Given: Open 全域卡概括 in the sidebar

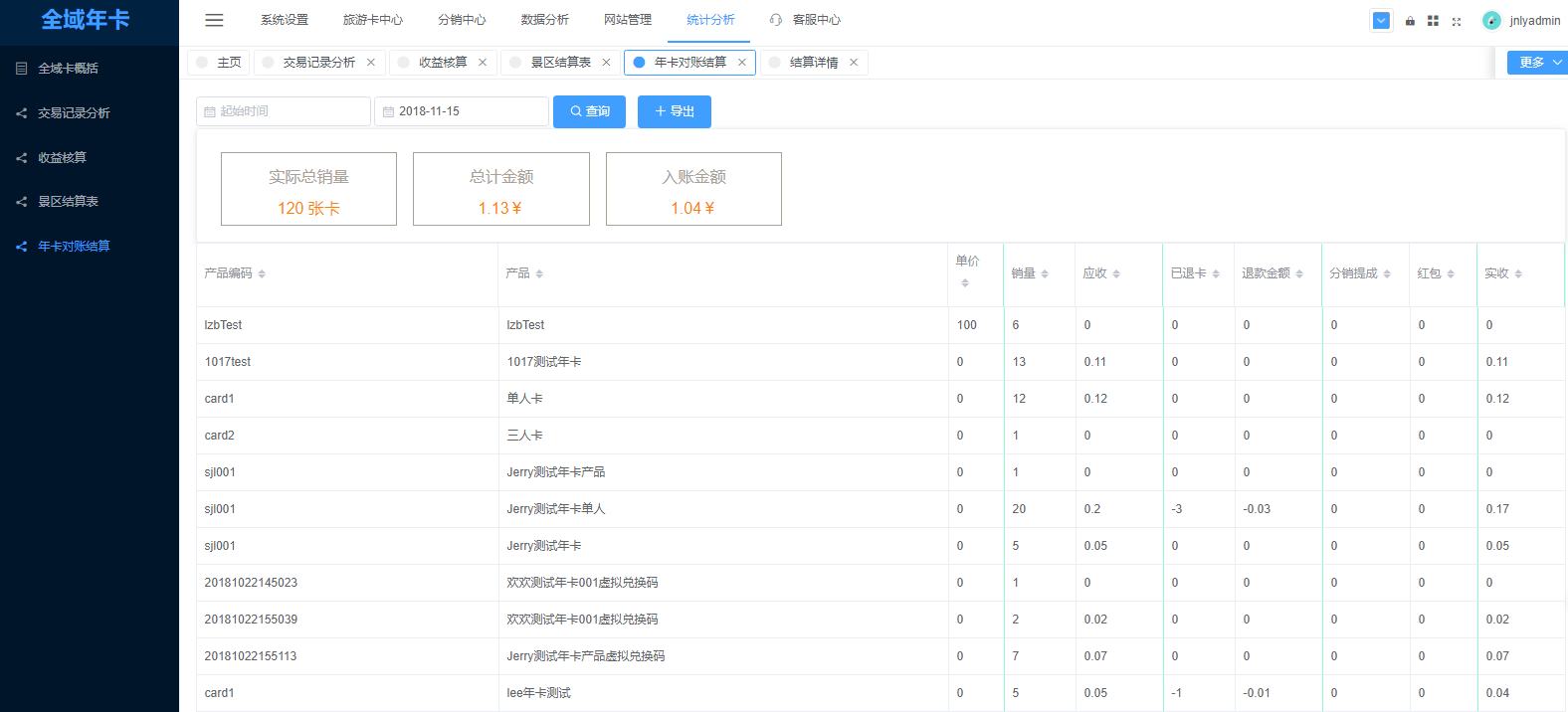Looking at the screenshot, I should [68, 69].
